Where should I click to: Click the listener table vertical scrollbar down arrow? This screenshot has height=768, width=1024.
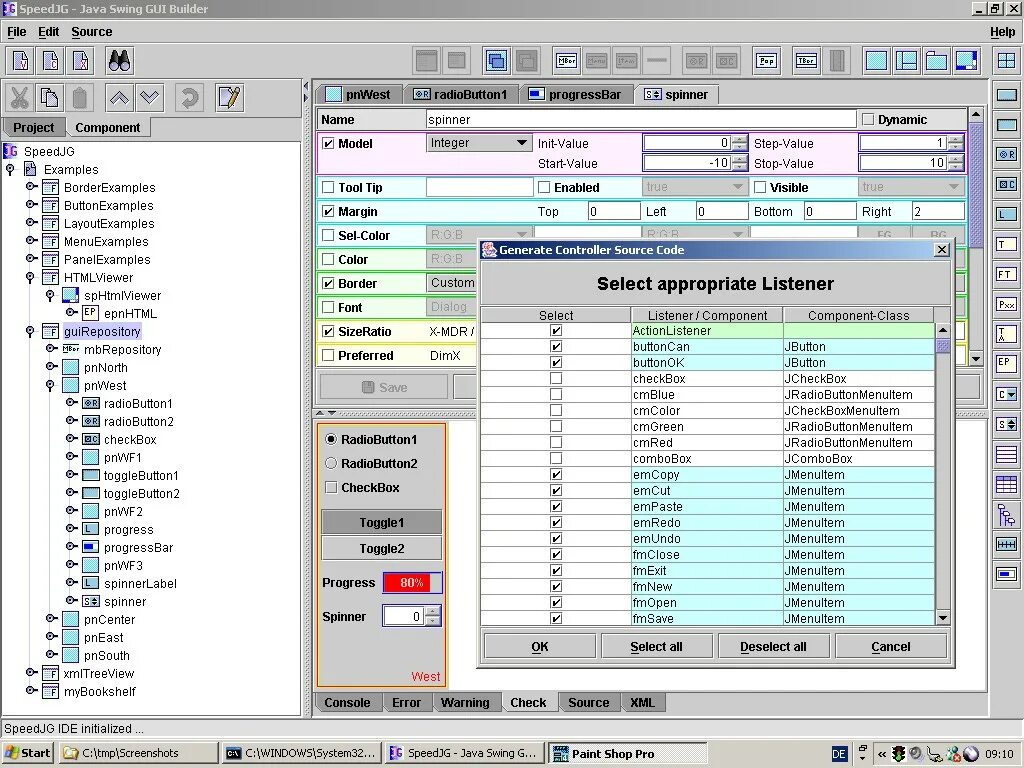942,618
